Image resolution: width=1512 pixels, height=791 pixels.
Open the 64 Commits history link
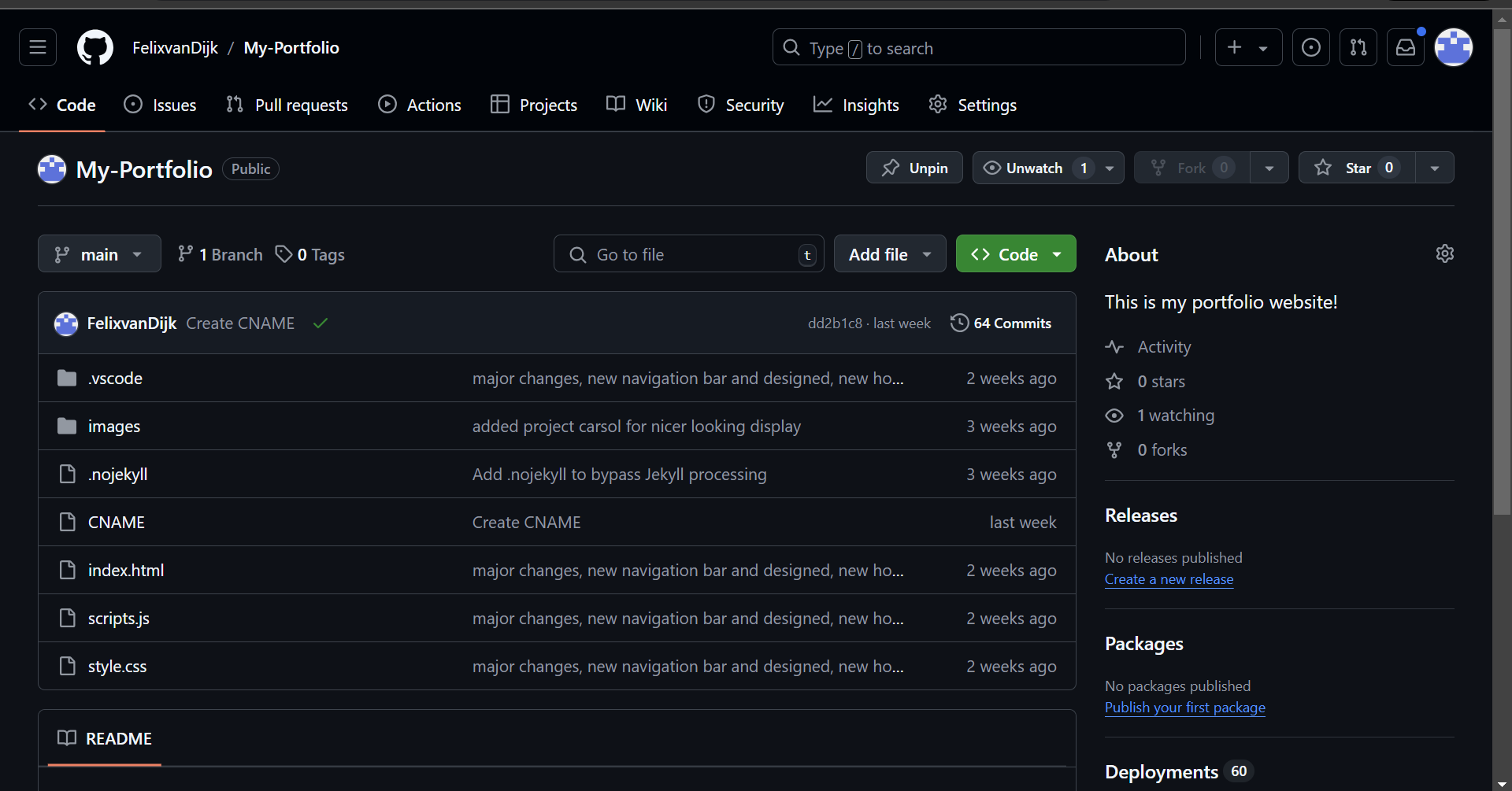tap(1001, 323)
